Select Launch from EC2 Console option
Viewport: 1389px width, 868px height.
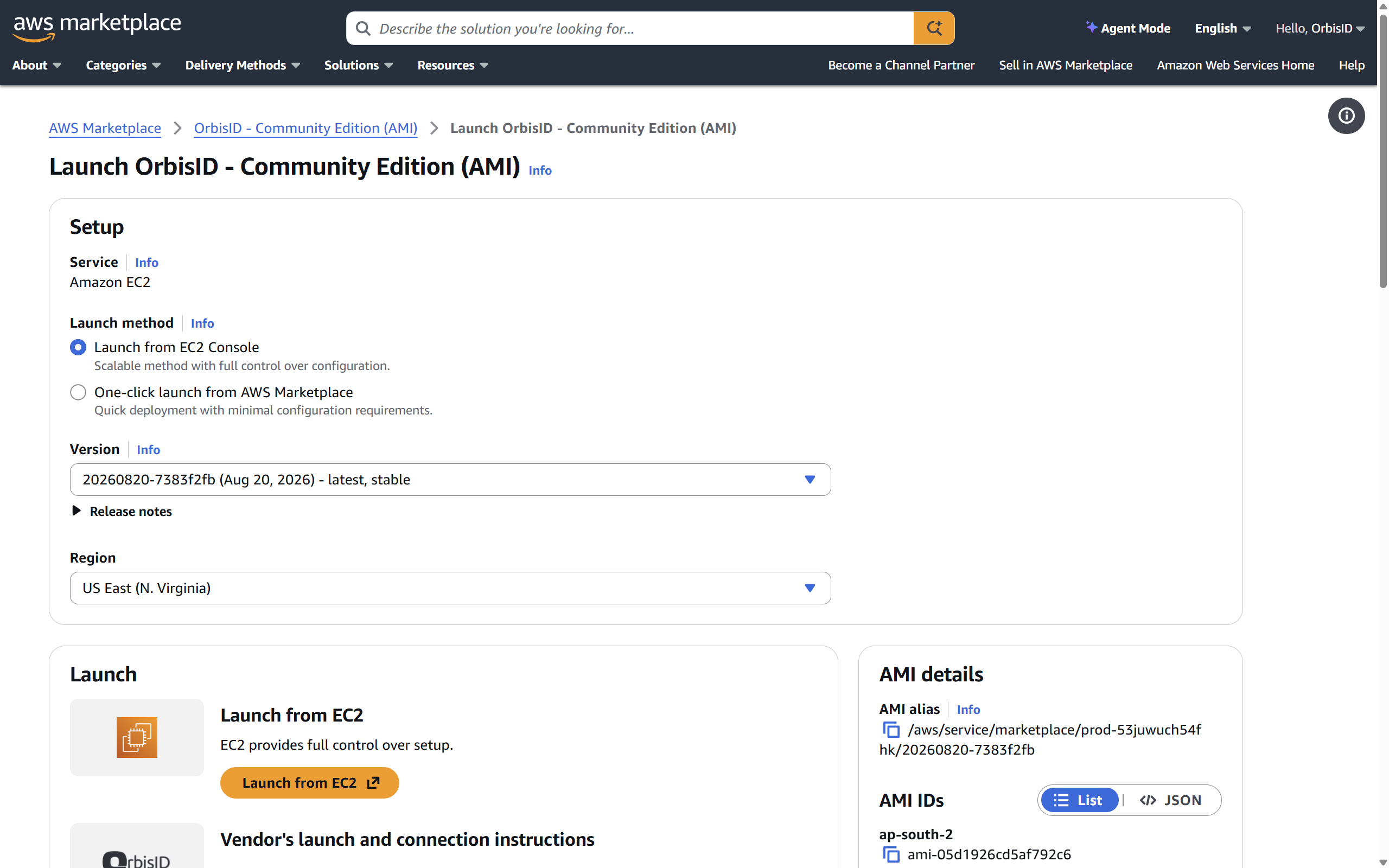[x=78, y=347]
